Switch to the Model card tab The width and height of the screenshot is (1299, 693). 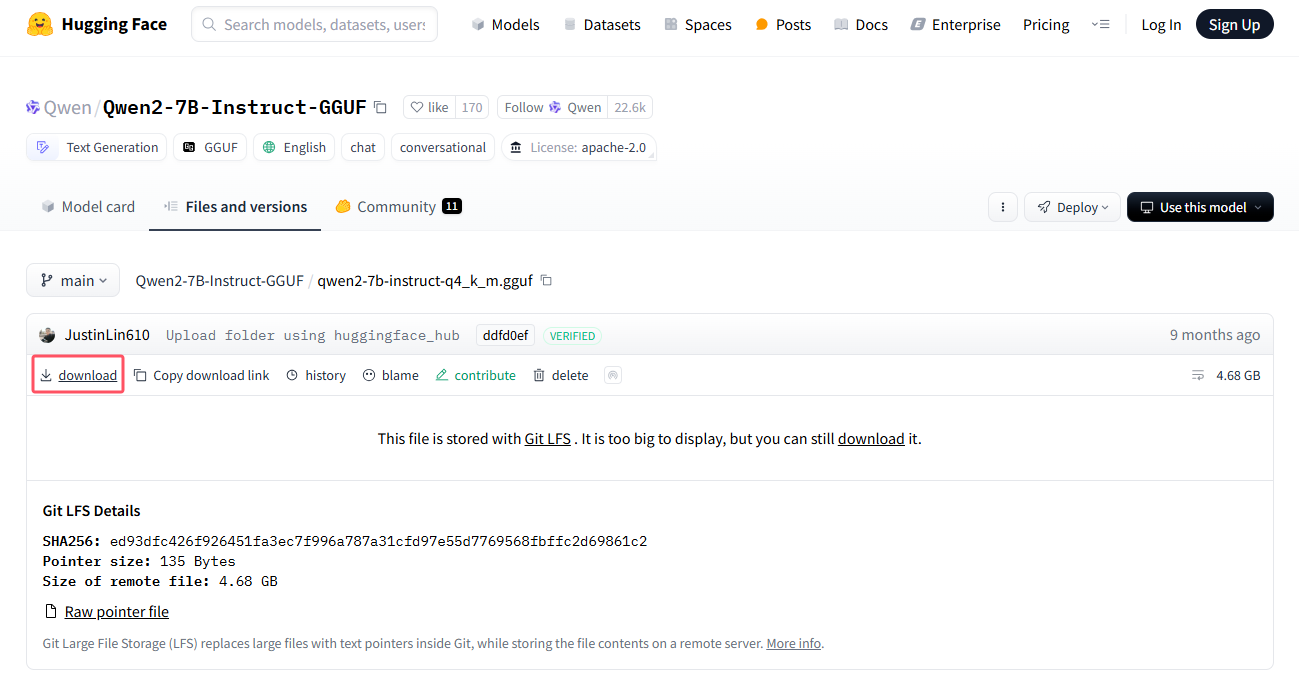[88, 207]
